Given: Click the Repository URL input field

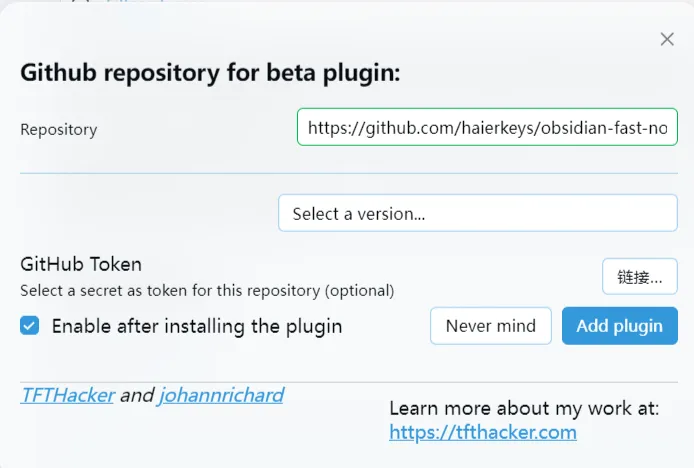Looking at the screenshot, I should (x=487, y=128).
